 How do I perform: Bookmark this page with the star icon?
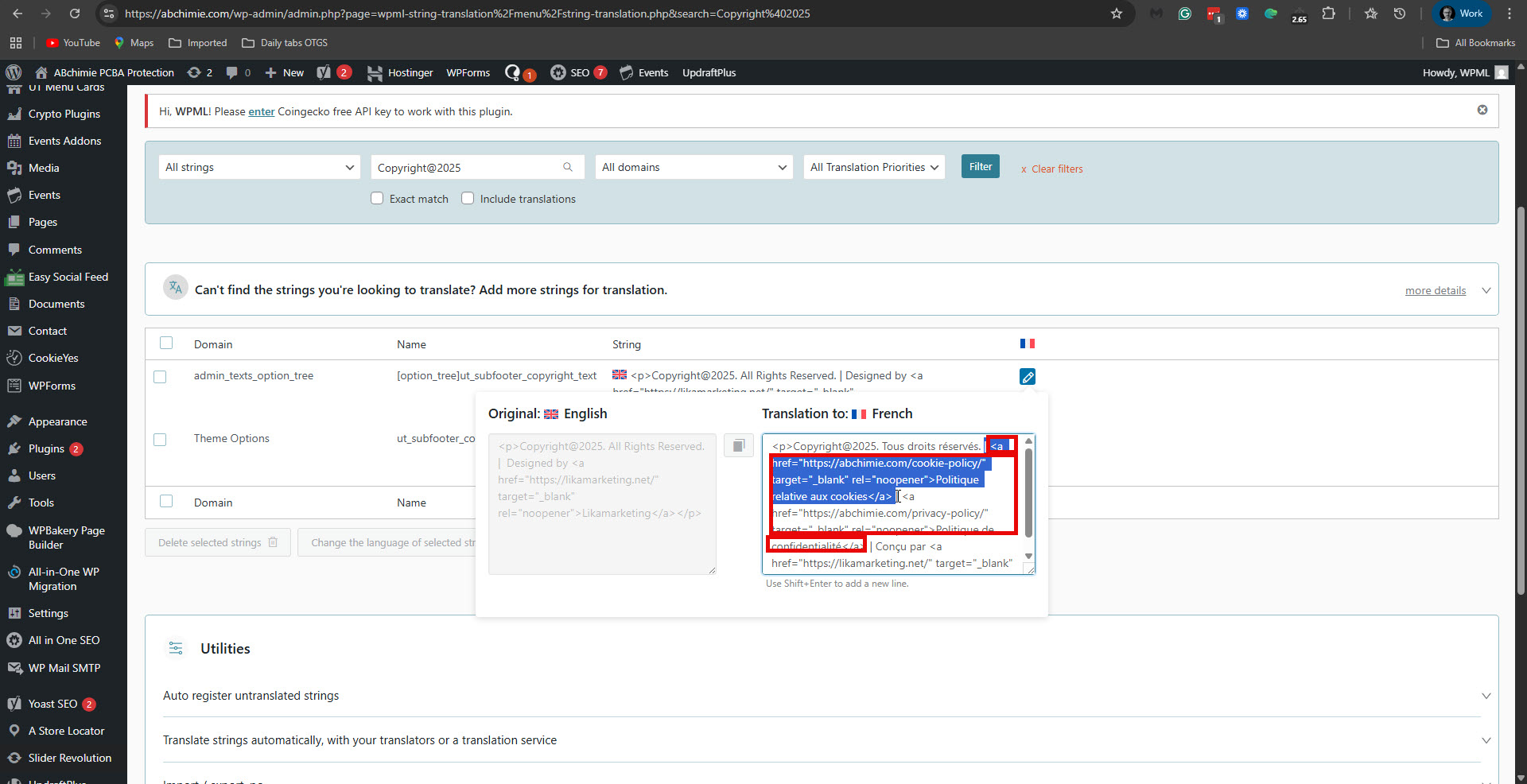tap(1116, 14)
